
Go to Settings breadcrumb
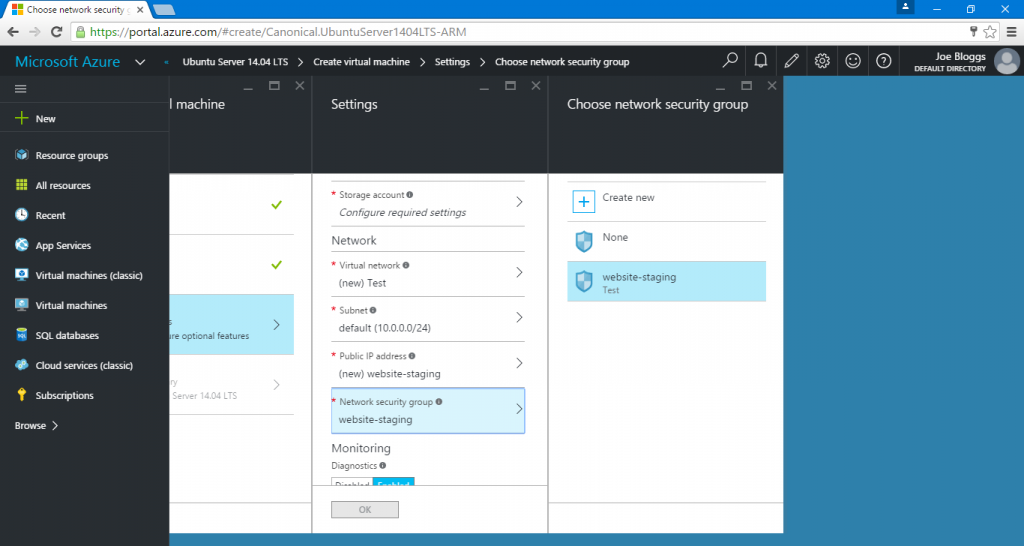pos(452,61)
